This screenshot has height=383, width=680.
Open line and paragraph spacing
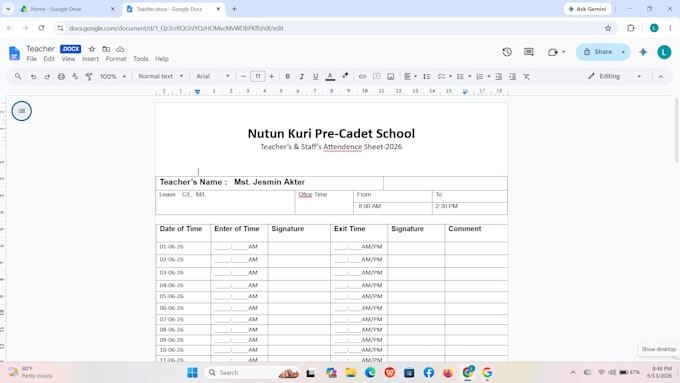coord(427,76)
